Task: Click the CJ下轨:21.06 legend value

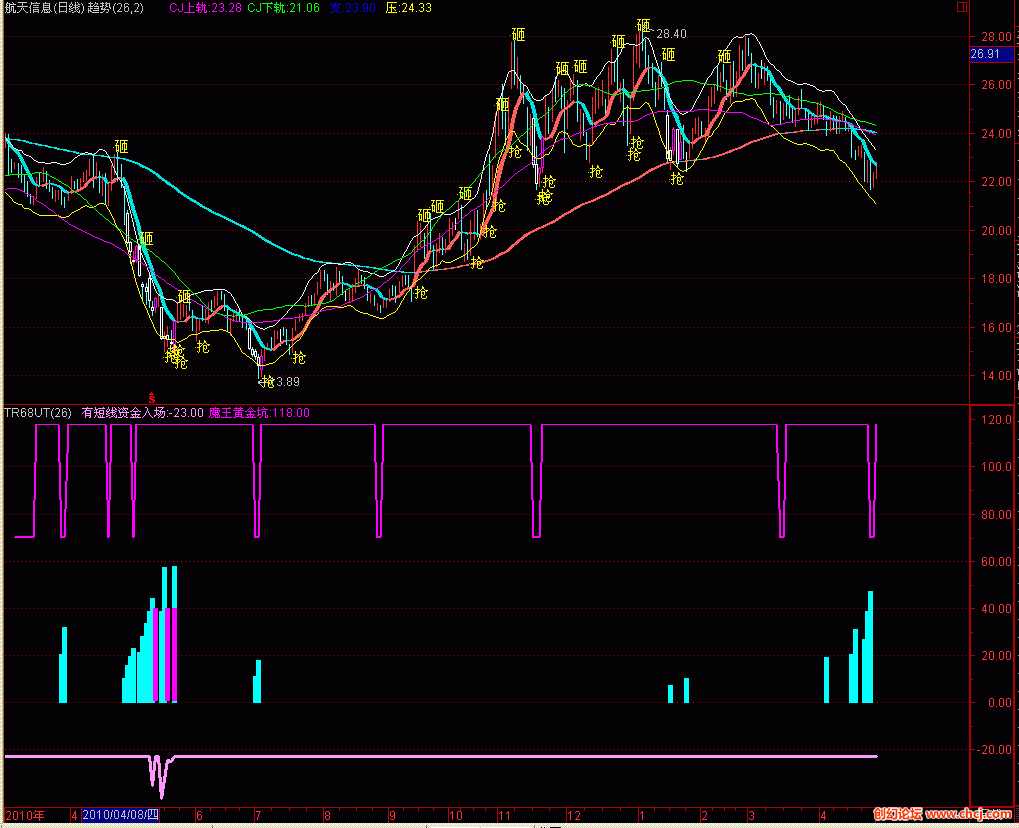Action: point(284,8)
